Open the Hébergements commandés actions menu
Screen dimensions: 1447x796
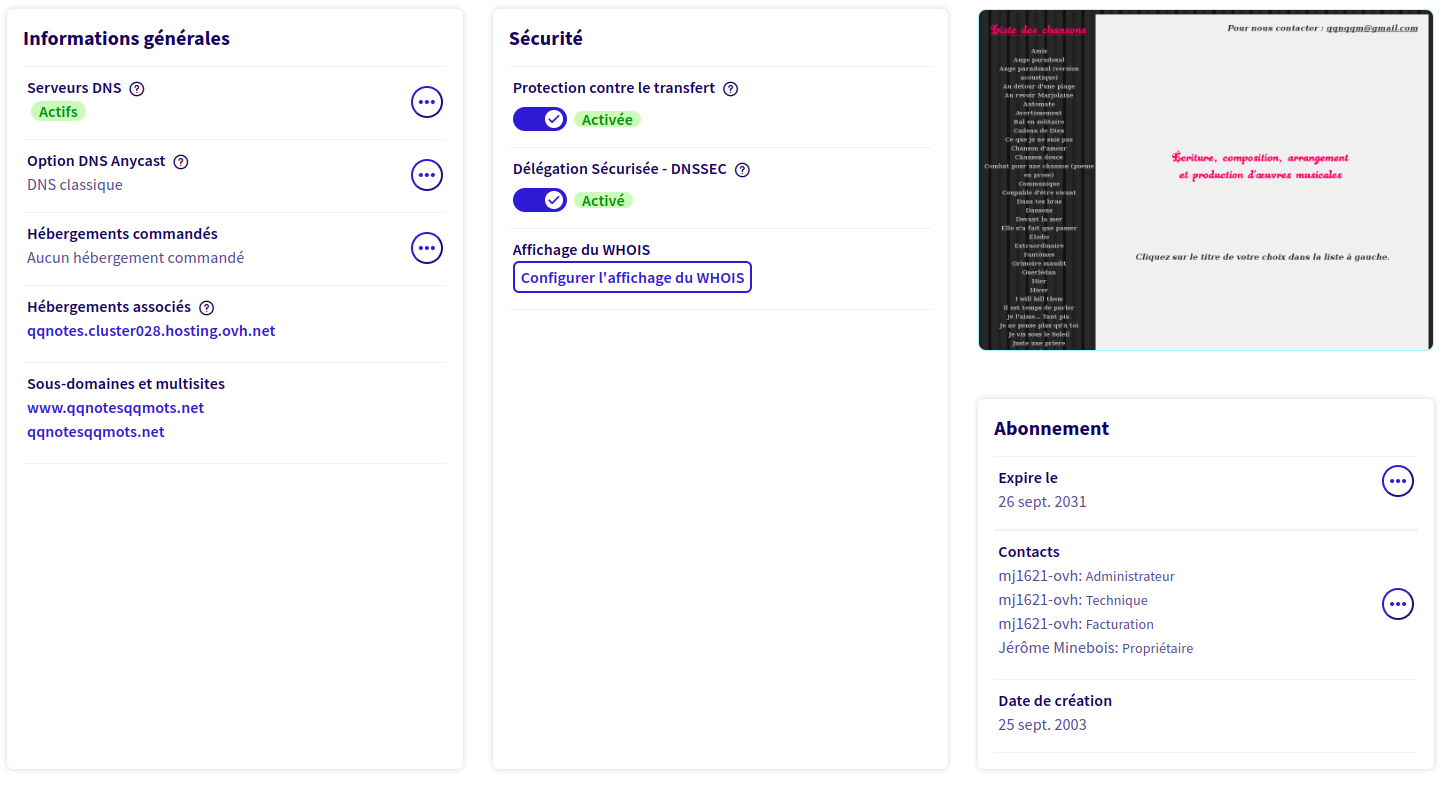pyautogui.click(x=427, y=248)
